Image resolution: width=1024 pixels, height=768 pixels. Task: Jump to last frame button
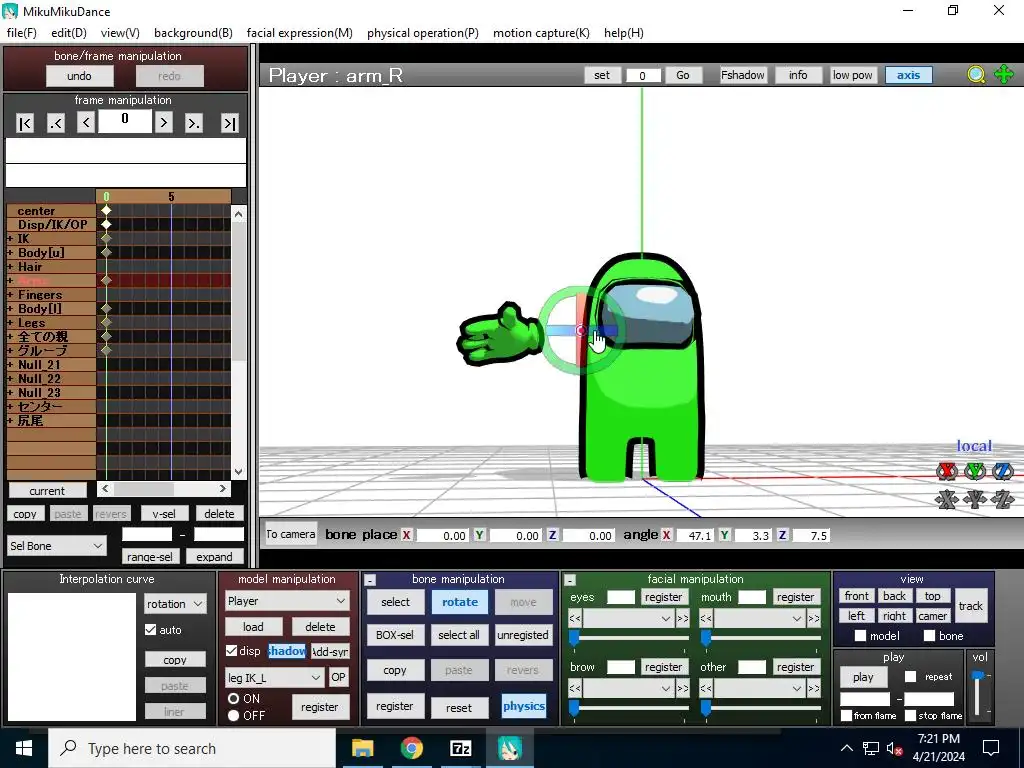[x=229, y=123]
